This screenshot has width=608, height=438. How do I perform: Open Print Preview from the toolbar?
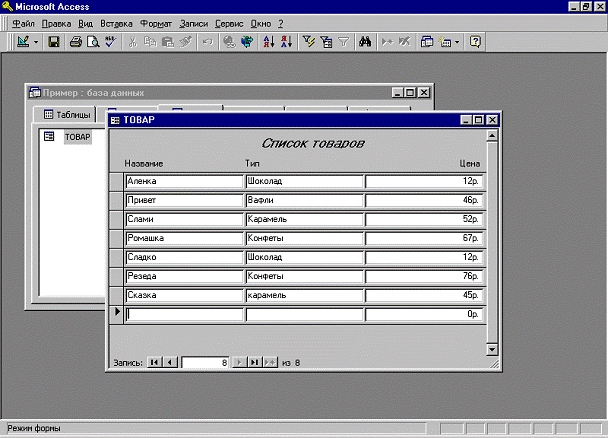[x=92, y=42]
